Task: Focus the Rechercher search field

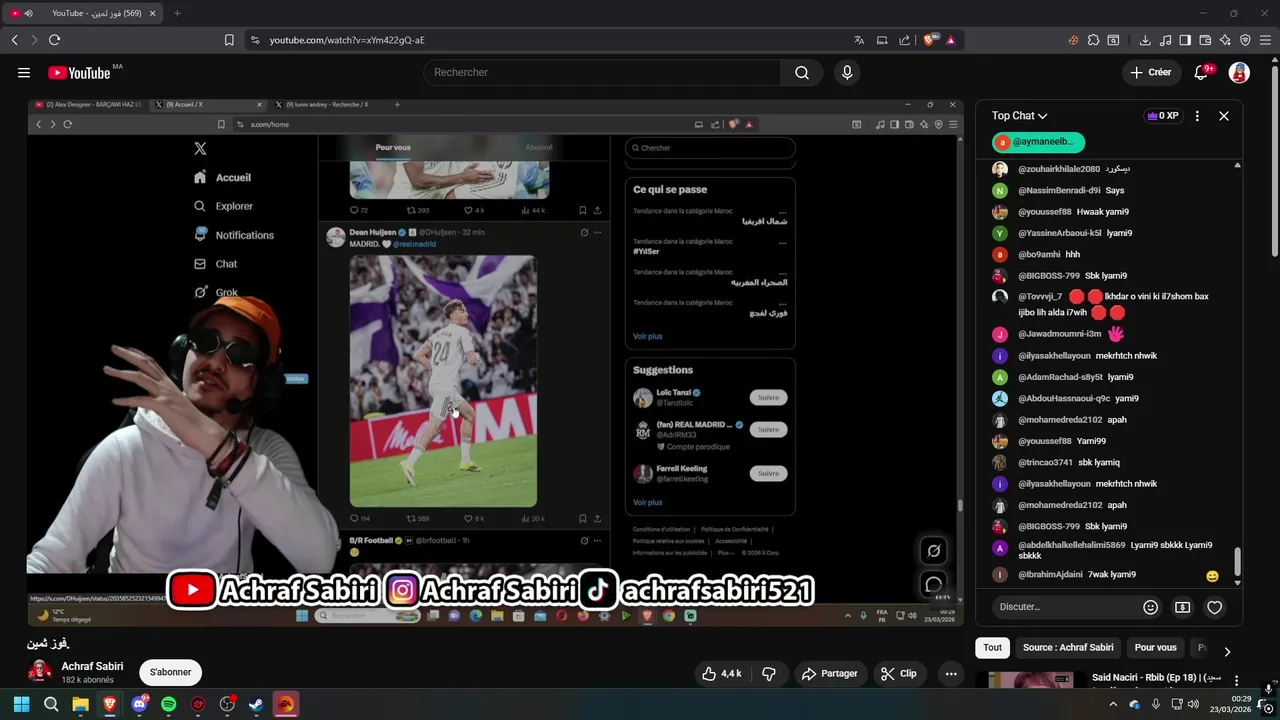Action: tap(602, 72)
